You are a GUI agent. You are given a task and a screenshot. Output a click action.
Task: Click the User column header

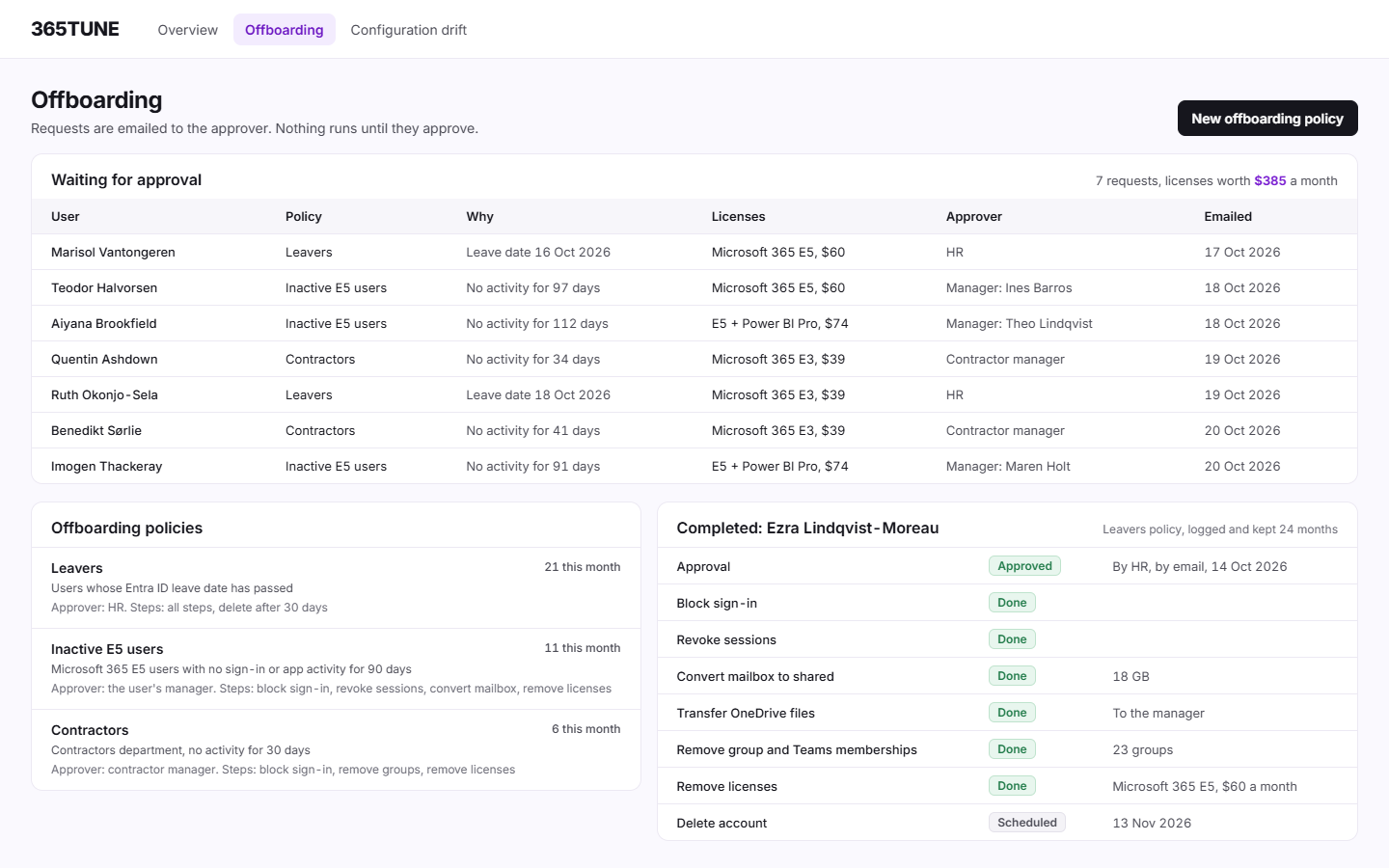66,216
